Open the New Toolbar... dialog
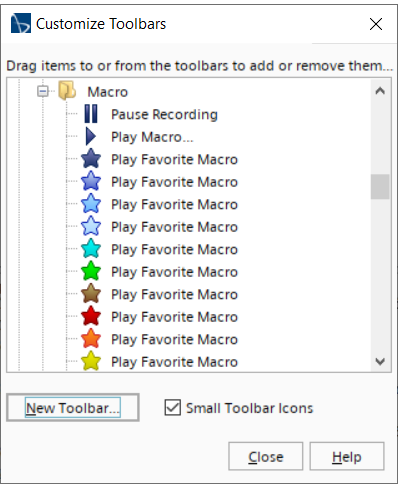Image resolution: width=398 pixels, height=489 pixels. [x=73, y=408]
